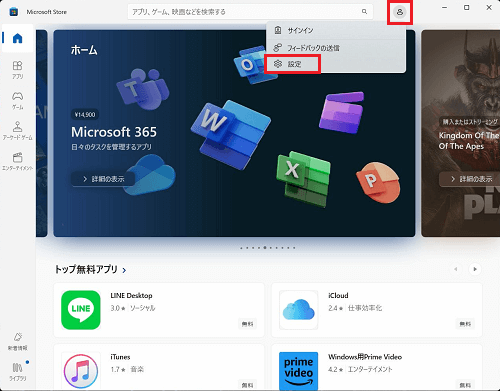
Task: Open the ゲーム section in sidebar
Action: point(17,101)
